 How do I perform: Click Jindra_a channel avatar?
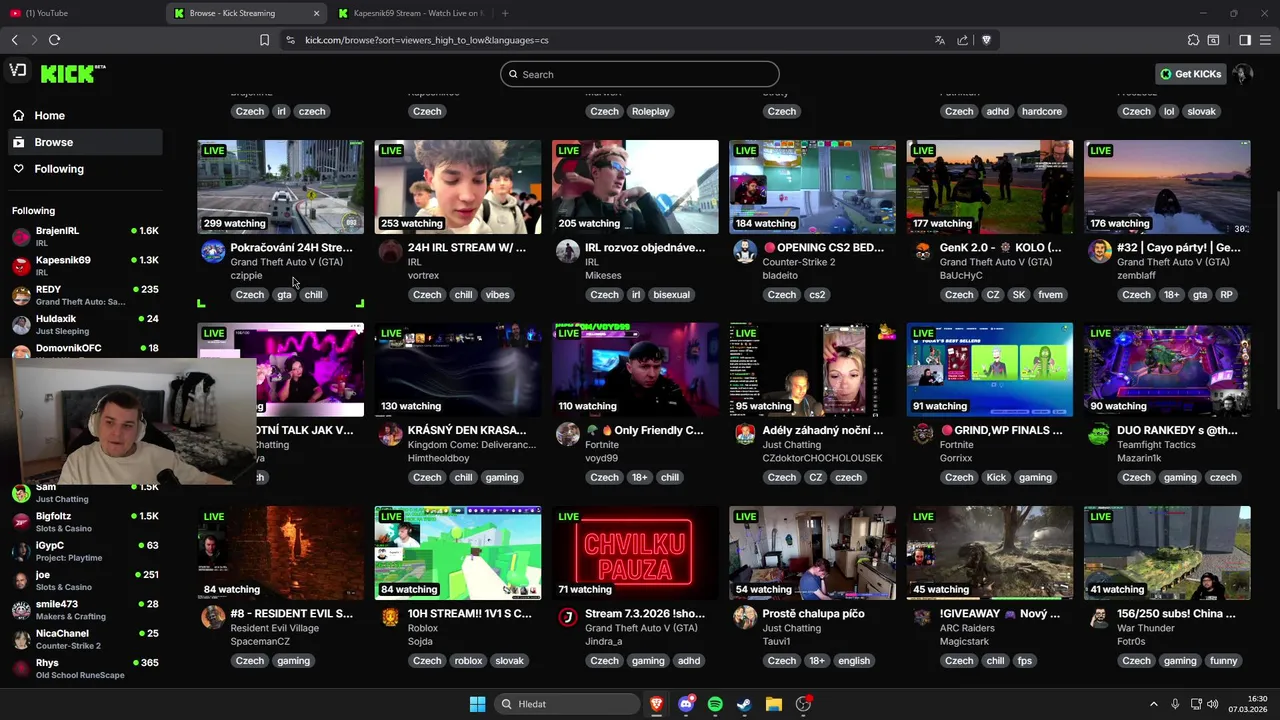click(568, 617)
